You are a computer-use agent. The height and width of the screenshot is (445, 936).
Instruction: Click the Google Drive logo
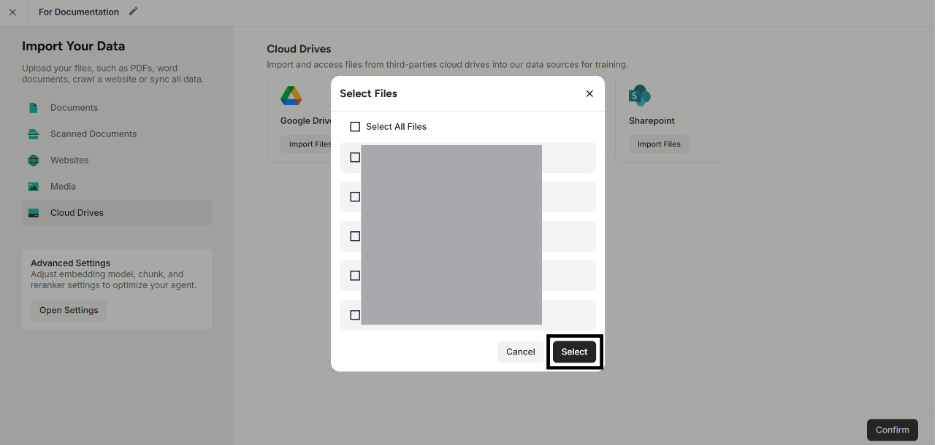[x=291, y=96]
